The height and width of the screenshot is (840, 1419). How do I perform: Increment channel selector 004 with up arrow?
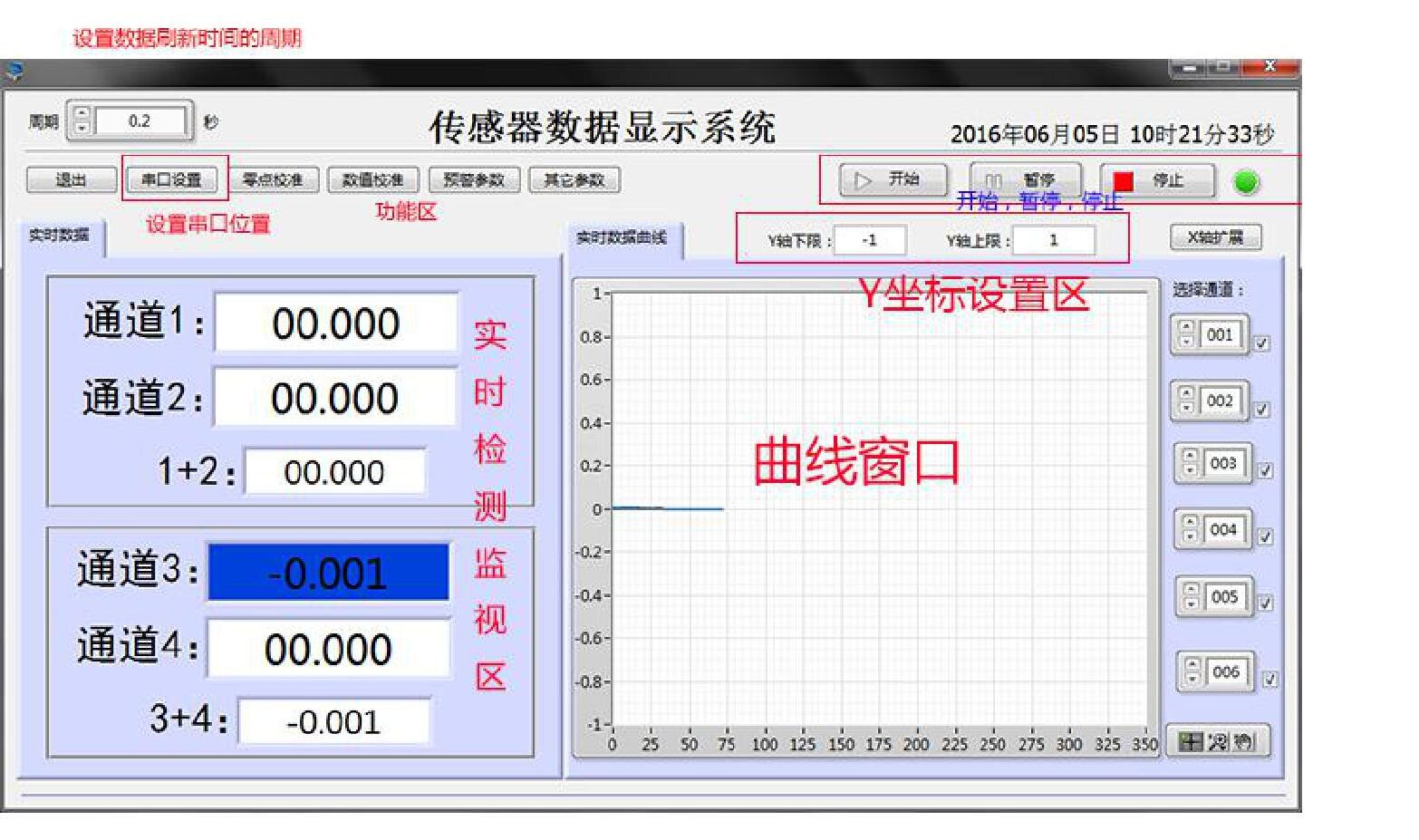click(1191, 522)
